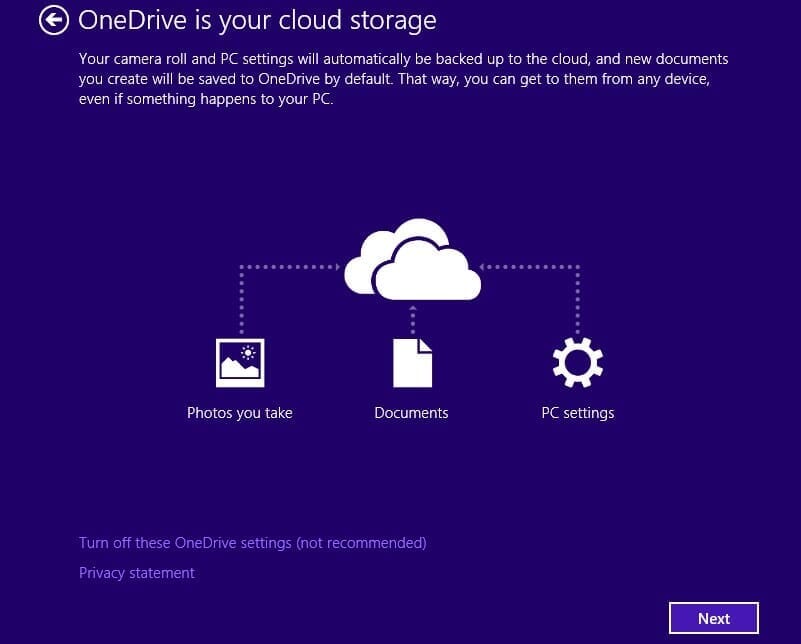Click the "Documents" label
This screenshot has width=801, height=644.
(411, 413)
